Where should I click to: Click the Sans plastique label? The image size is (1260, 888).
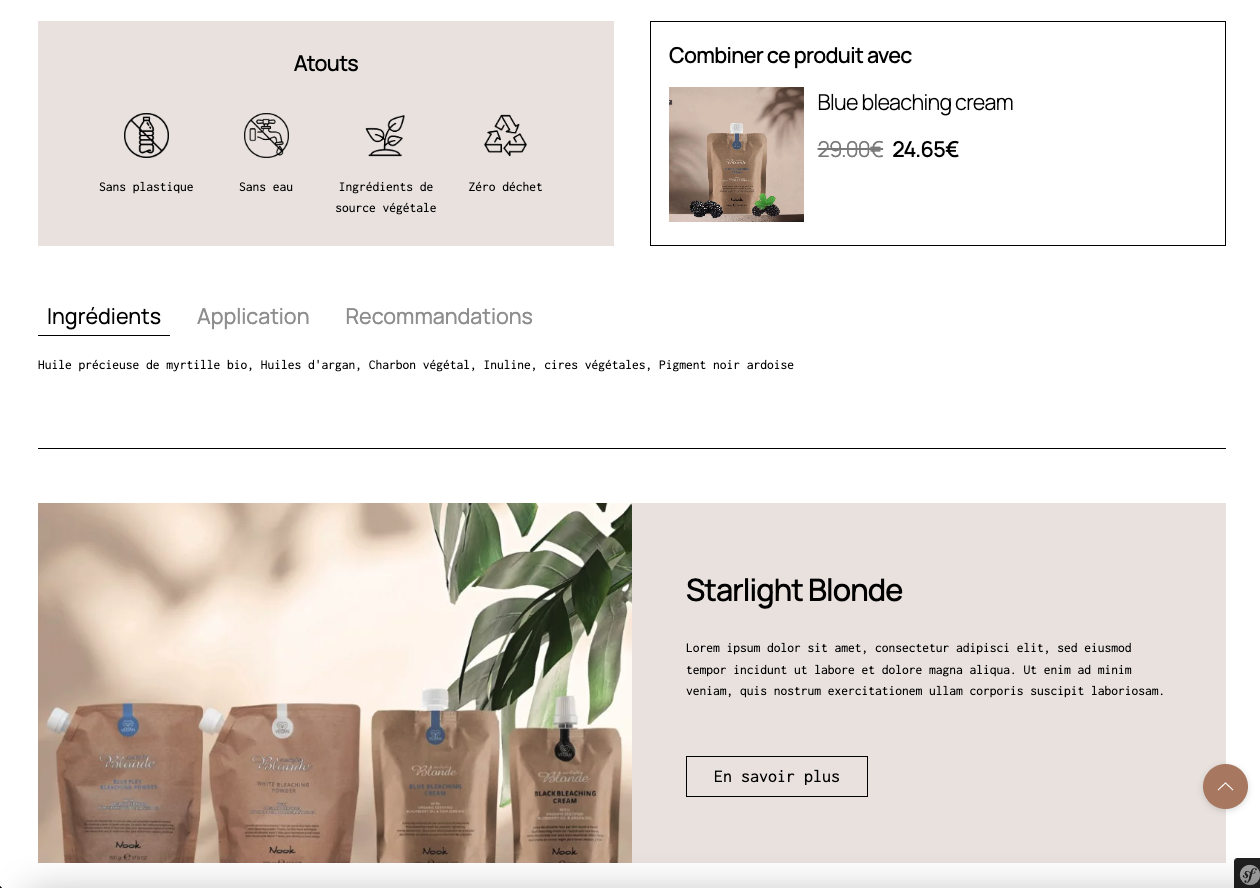pos(146,187)
